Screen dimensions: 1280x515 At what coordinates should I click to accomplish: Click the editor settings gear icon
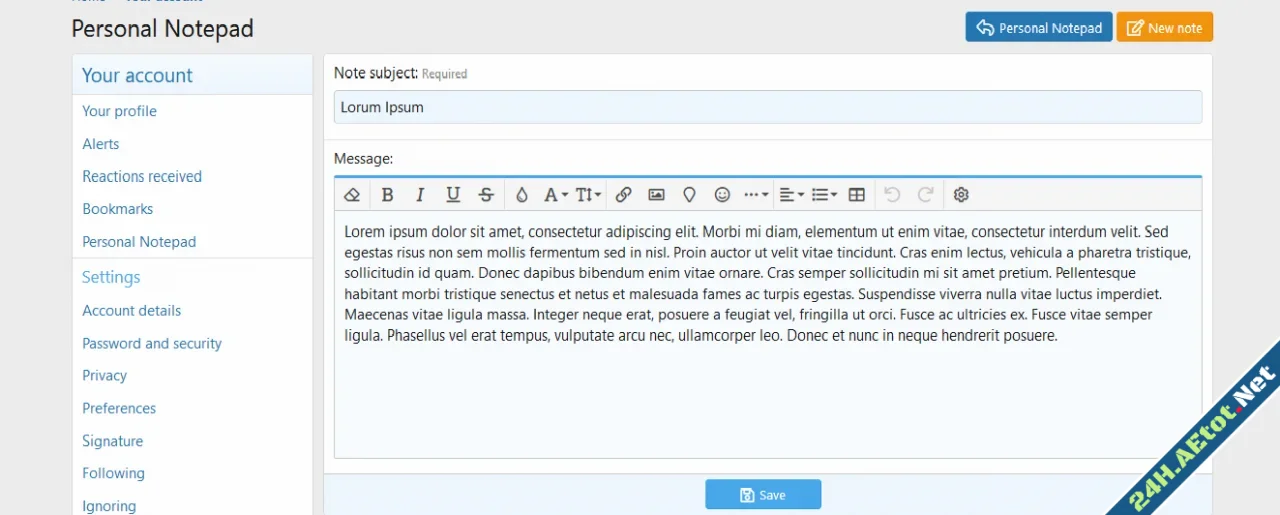(961, 195)
